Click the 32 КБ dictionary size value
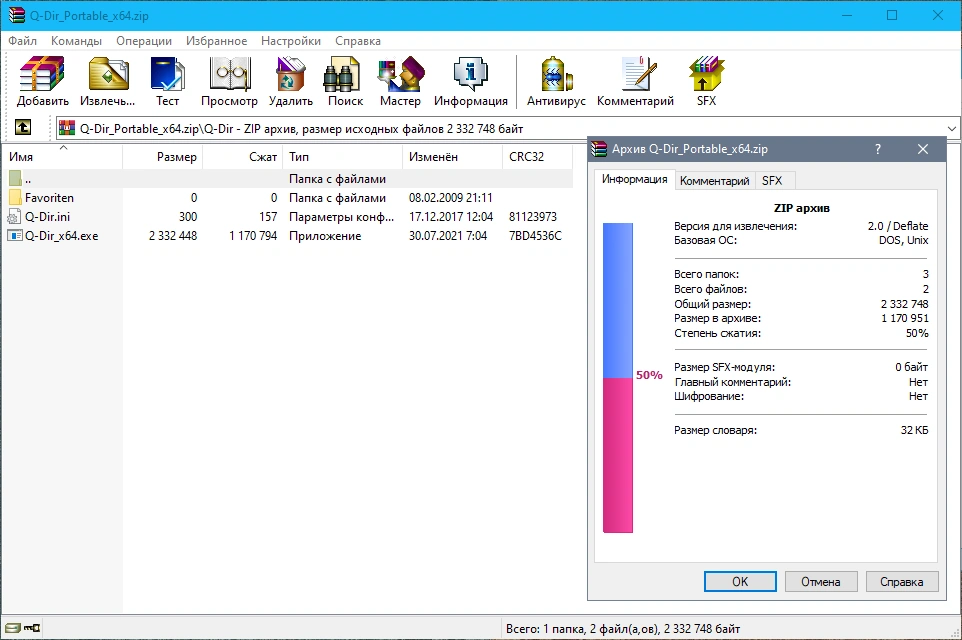Image resolution: width=962 pixels, height=640 pixels. click(914, 430)
